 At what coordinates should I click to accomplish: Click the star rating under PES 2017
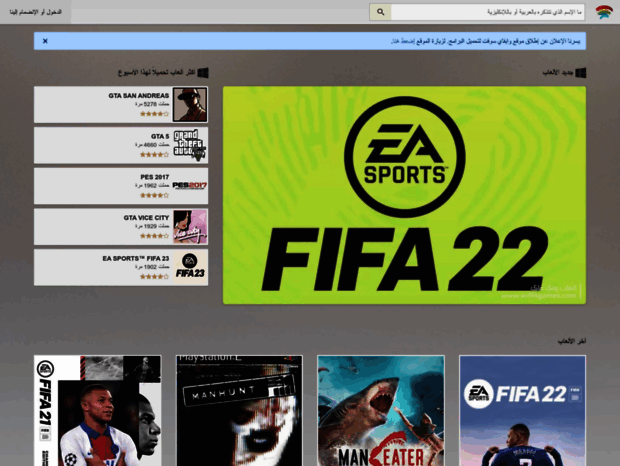pos(154,195)
